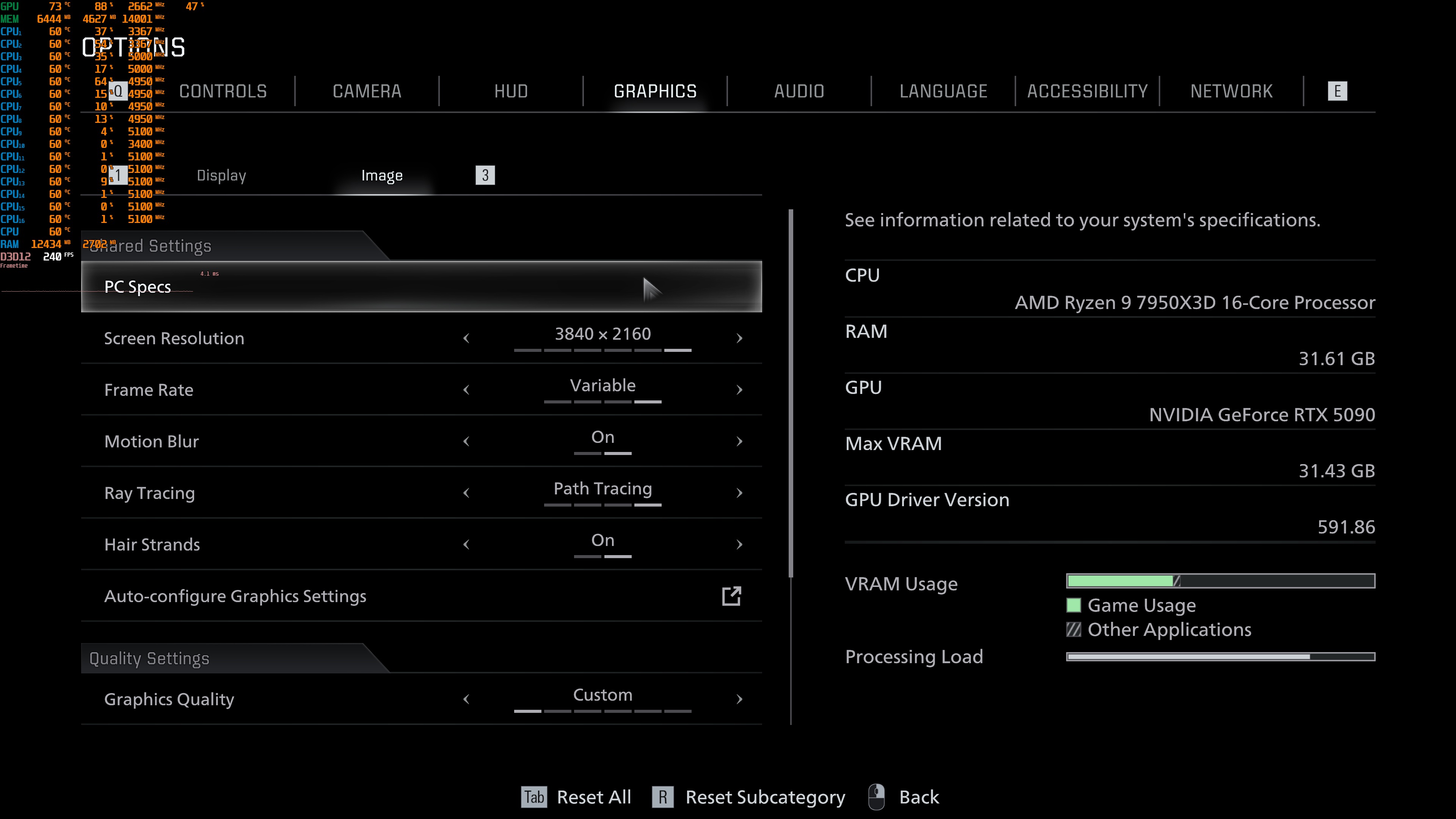1456x819 pixels.
Task: Click the mouse icon next to Back
Action: 876,797
